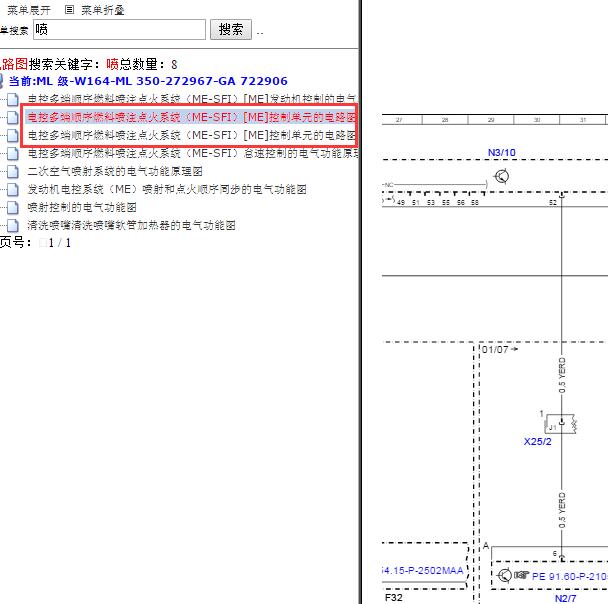Click connector label X25/2 in diagram

pyautogui.click(x=537, y=441)
